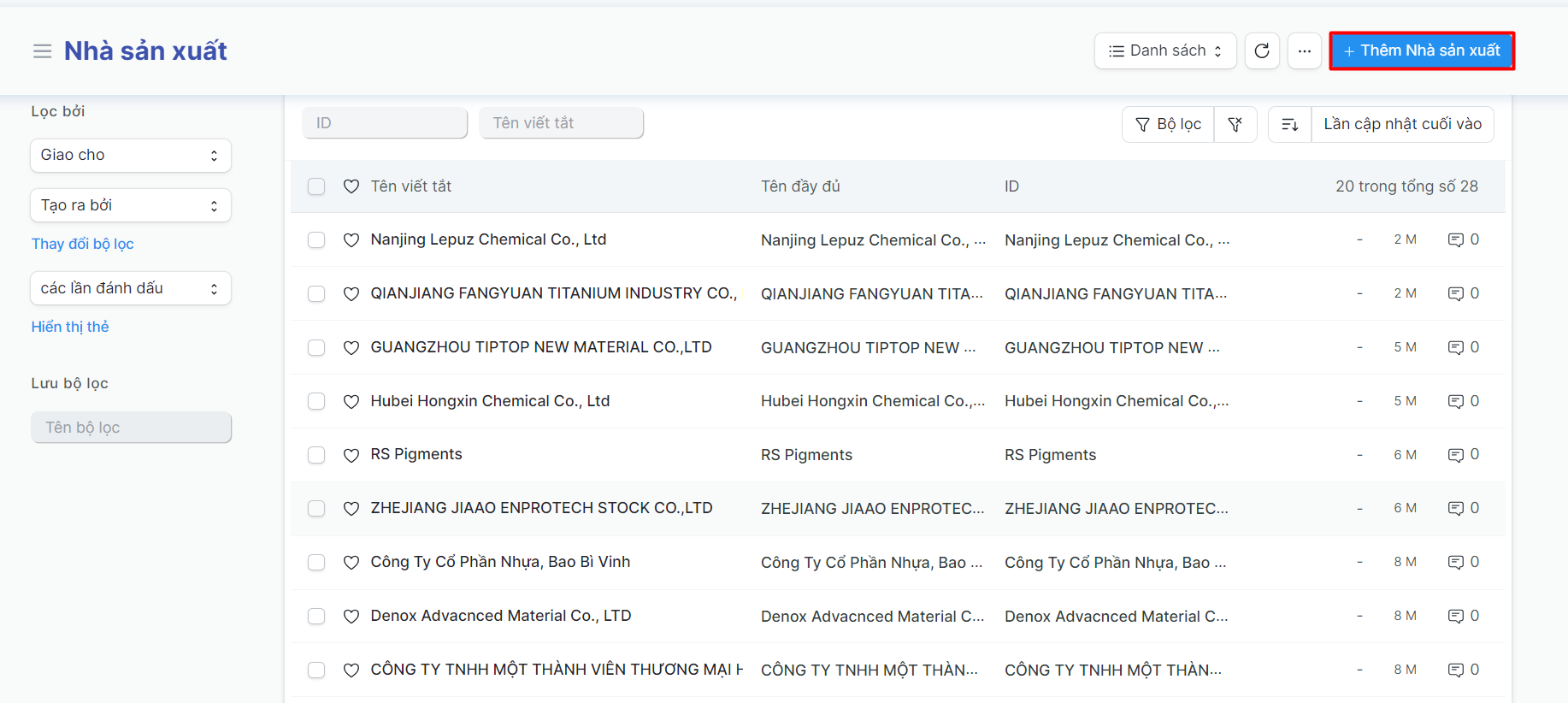Viewport: 1568px width, 703px height.
Task: Toggle the hamburger sidebar menu icon
Action: click(x=42, y=51)
